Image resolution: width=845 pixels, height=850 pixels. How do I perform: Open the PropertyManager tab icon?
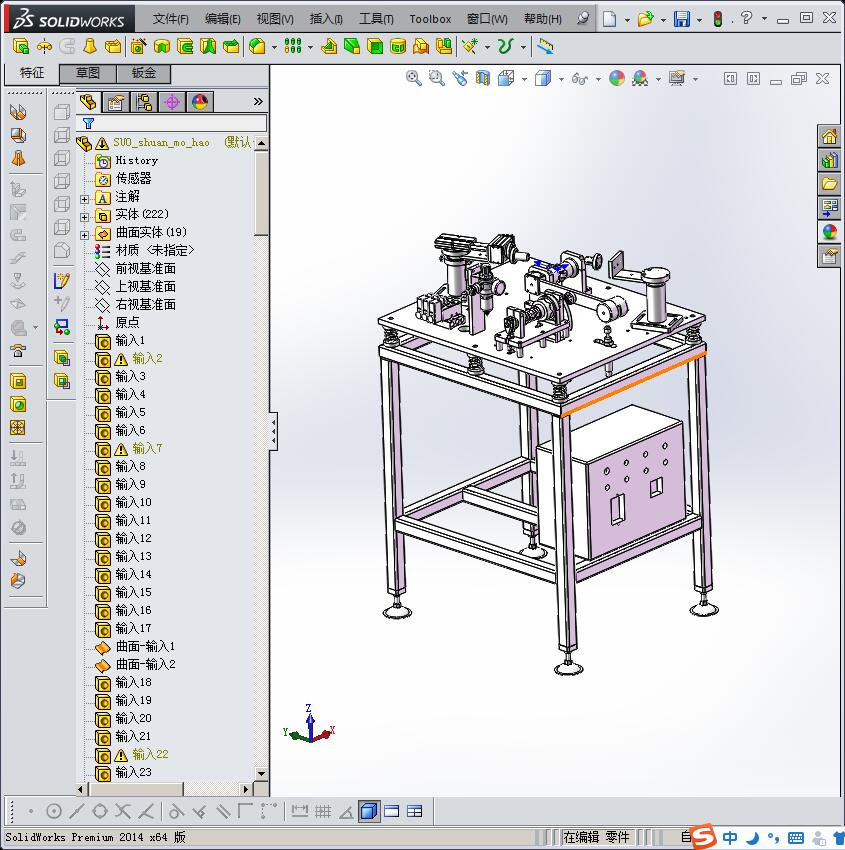point(115,102)
